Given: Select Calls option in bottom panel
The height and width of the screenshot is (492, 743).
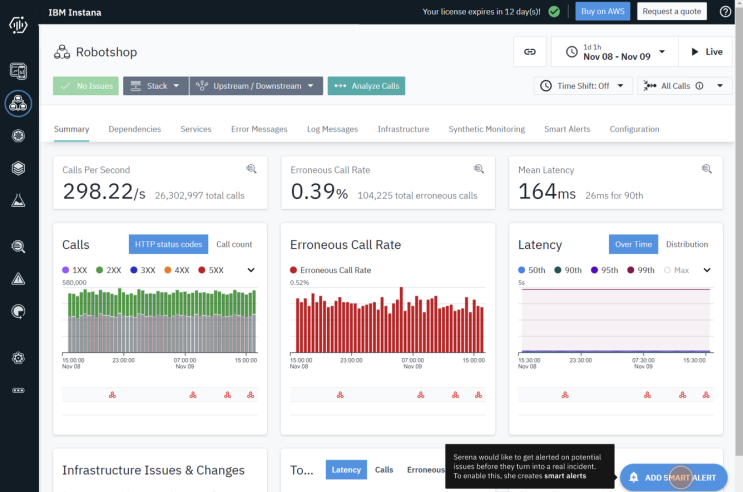Looking at the screenshot, I should [x=384, y=470].
